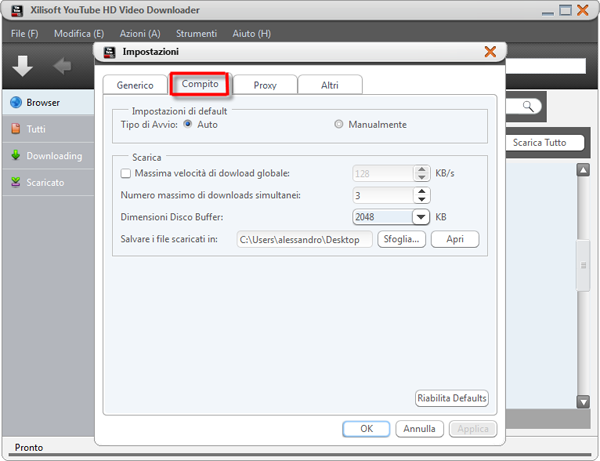Click the 128 KB/s speed field
Screen dimensions: 600x461
383,174
